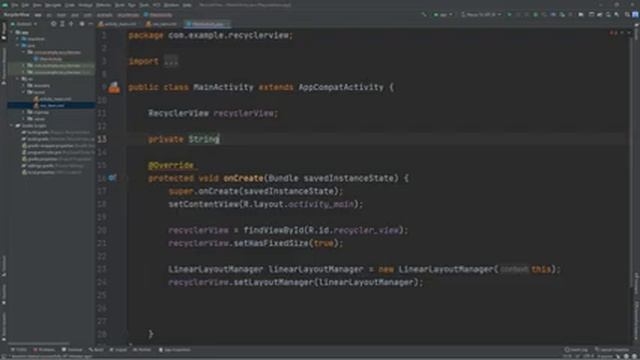Expand the values folder arrow

[x=24, y=119]
